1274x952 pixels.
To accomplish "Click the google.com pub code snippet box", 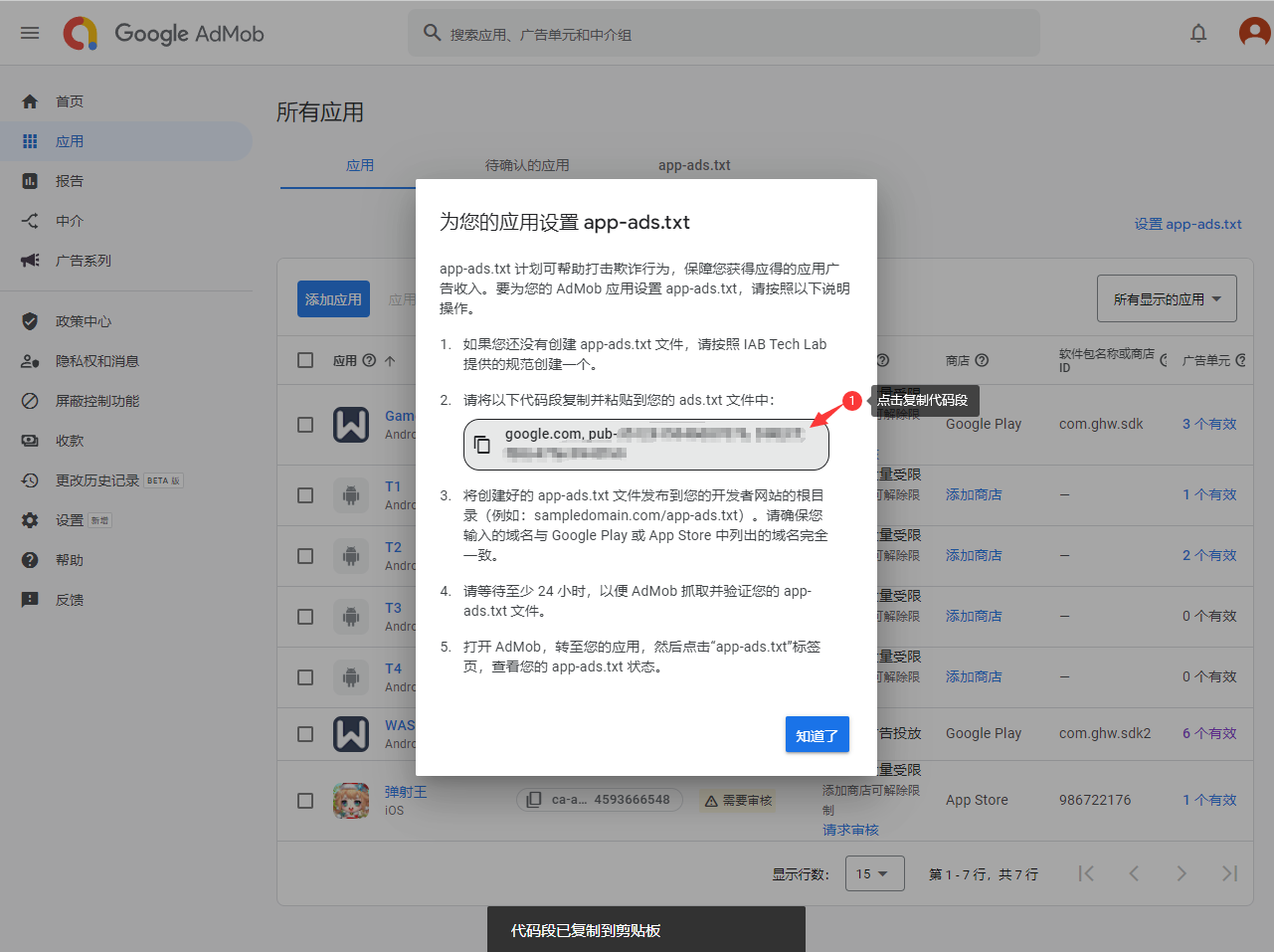I will pyautogui.click(x=646, y=445).
